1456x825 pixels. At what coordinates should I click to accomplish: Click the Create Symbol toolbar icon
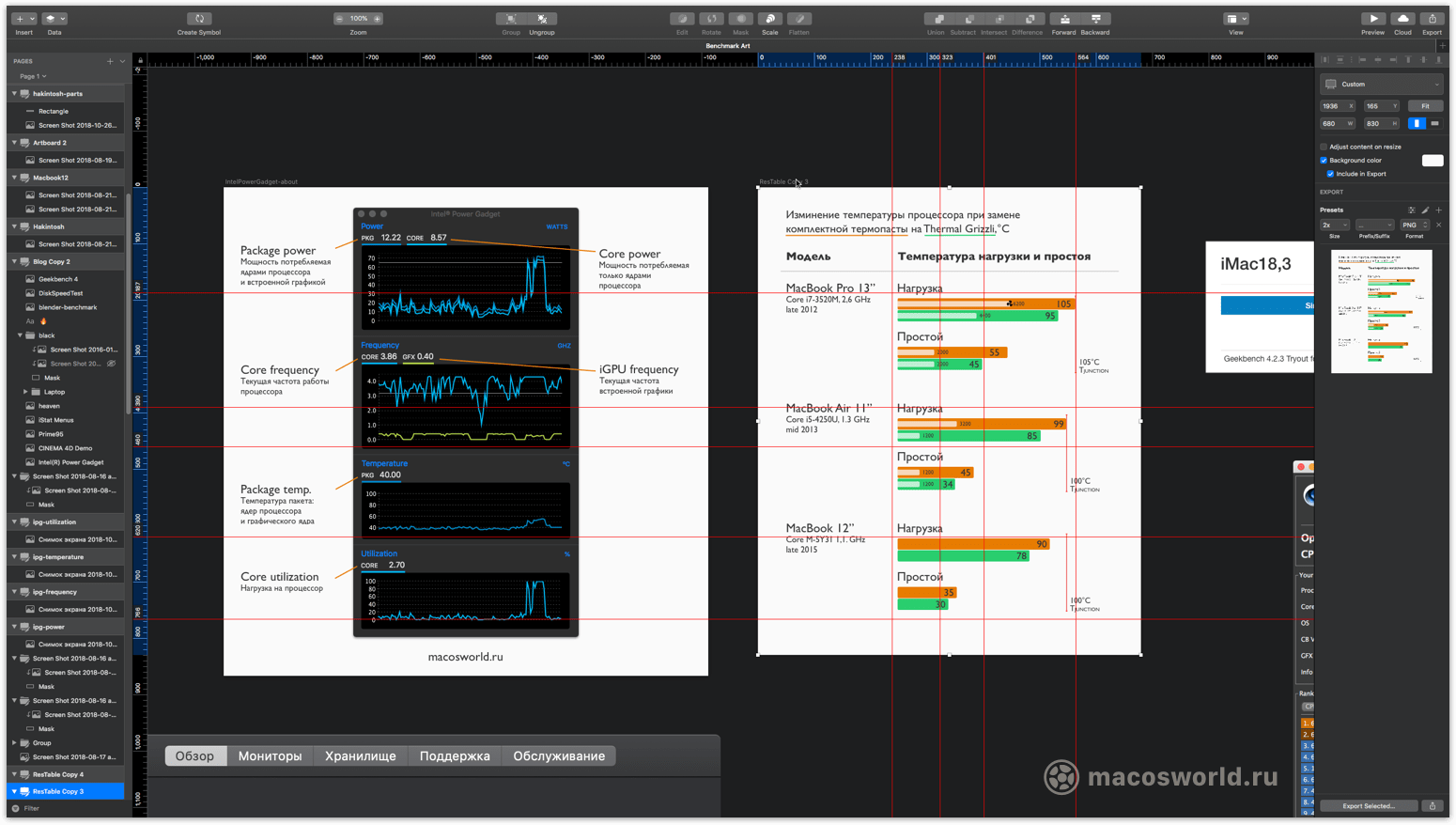coord(199,19)
